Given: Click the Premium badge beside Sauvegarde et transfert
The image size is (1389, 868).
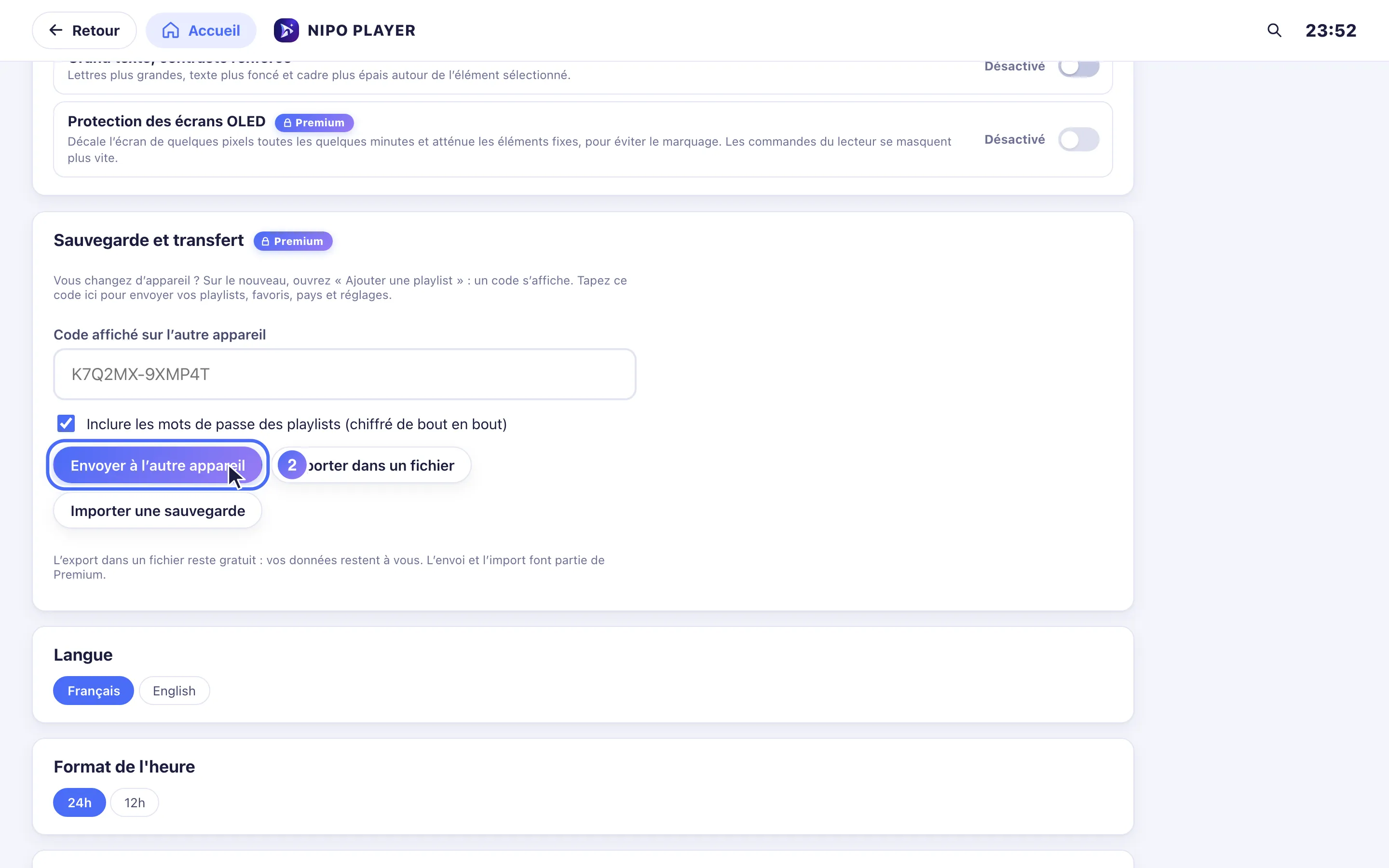Looking at the screenshot, I should [x=293, y=241].
